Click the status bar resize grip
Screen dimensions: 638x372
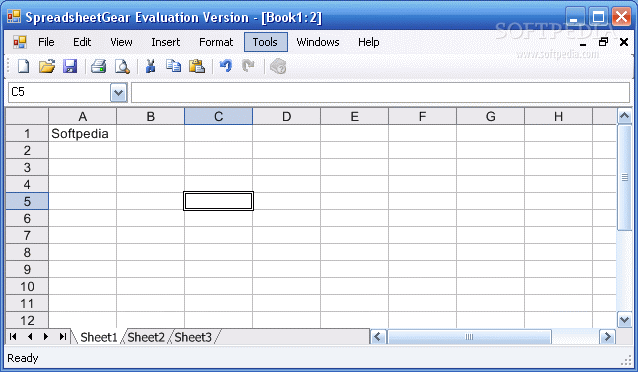pos(626,359)
